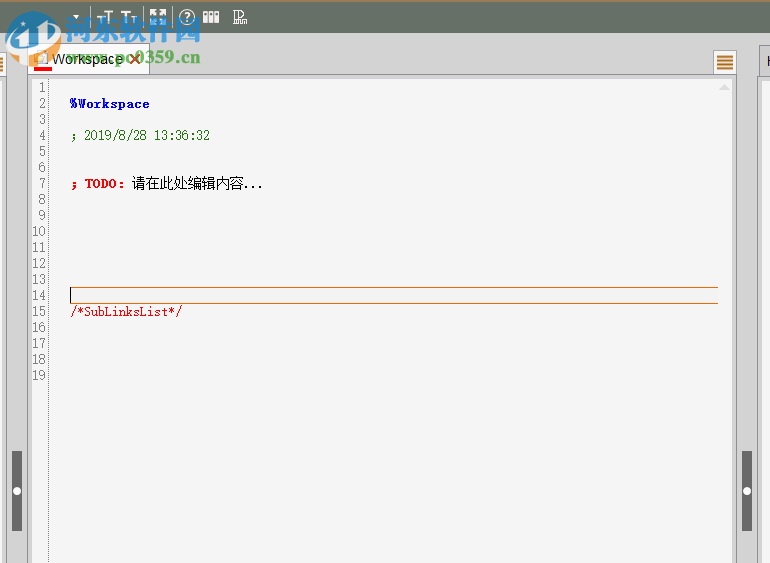
Task: Decrease font size with the smaller T icon
Action: coord(129,18)
